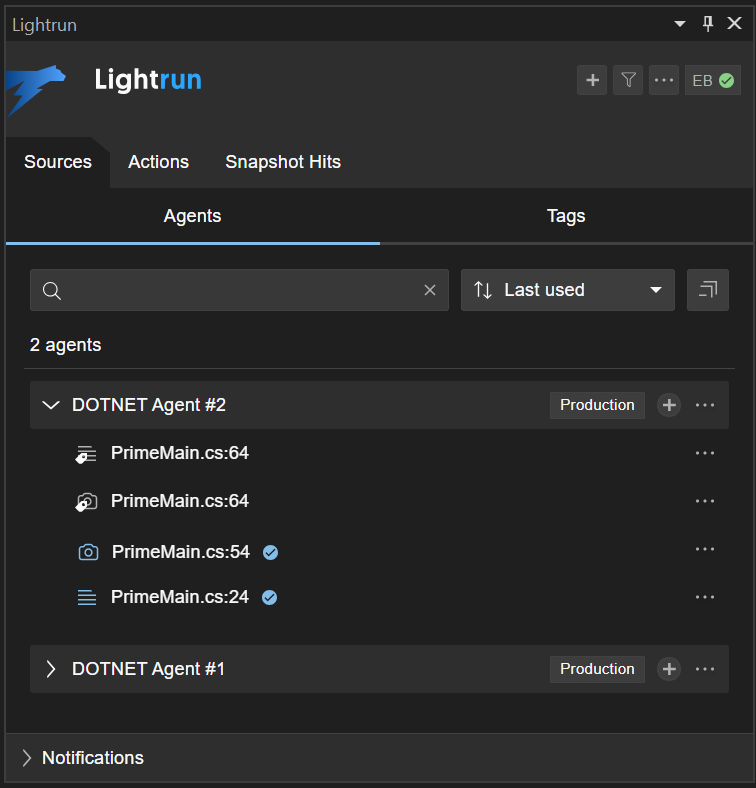
Task: Click the plus icon in Lightrun header
Action: pos(592,80)
